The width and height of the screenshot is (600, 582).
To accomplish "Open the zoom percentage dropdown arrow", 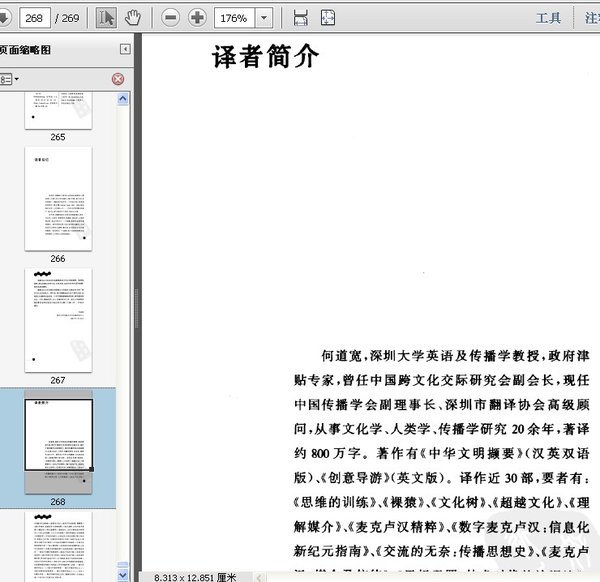I will click(x=264, y=17).
